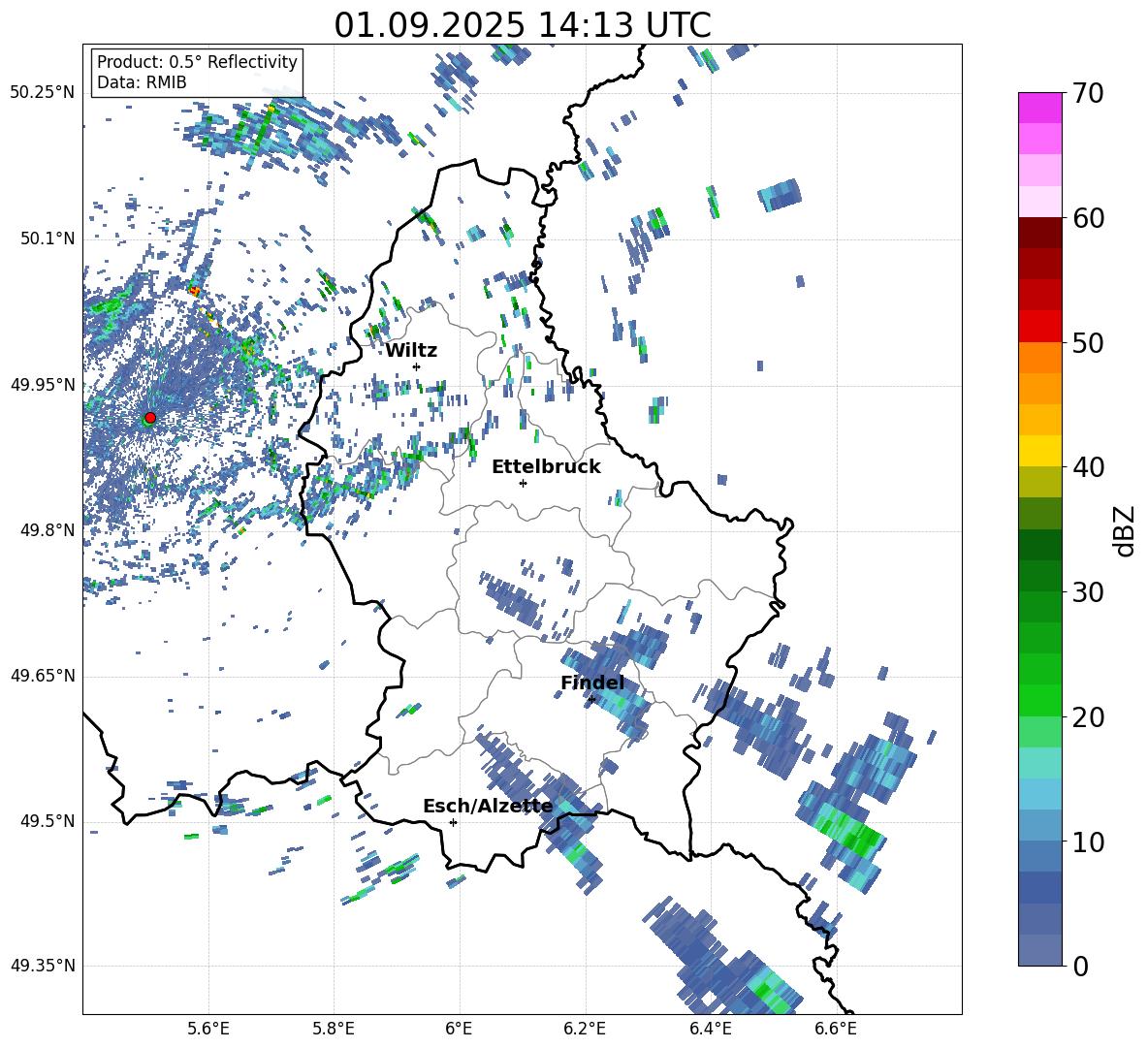Click the 49.35°N latitude label
This screenshot has width=1148, height=1048.
(43, 966)
